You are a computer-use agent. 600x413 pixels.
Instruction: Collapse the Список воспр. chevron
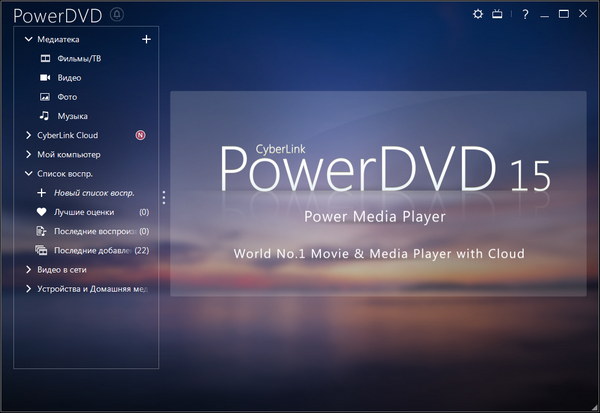coord(28,173)
